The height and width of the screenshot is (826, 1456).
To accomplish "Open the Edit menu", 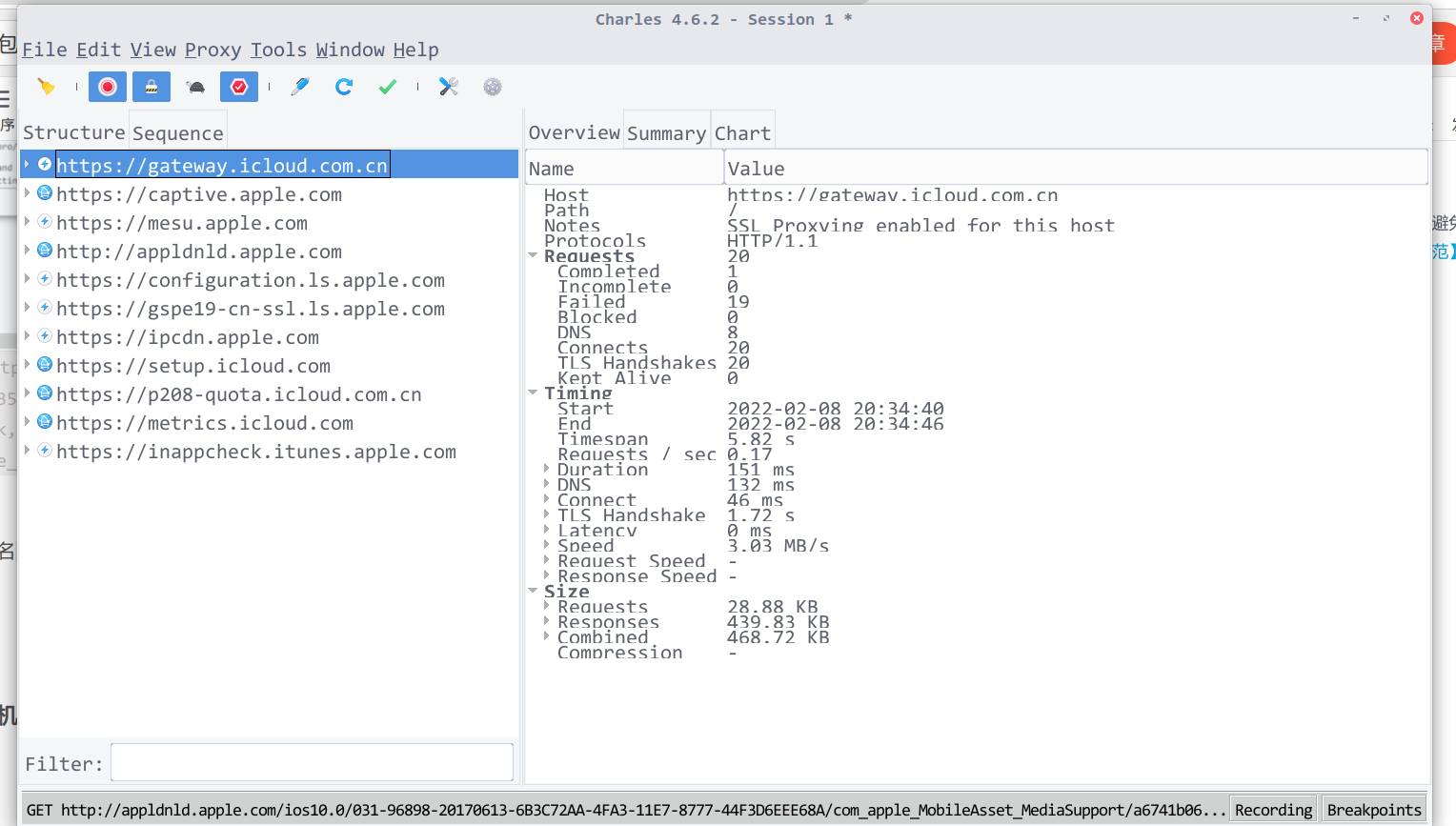I will click(99, 50).
